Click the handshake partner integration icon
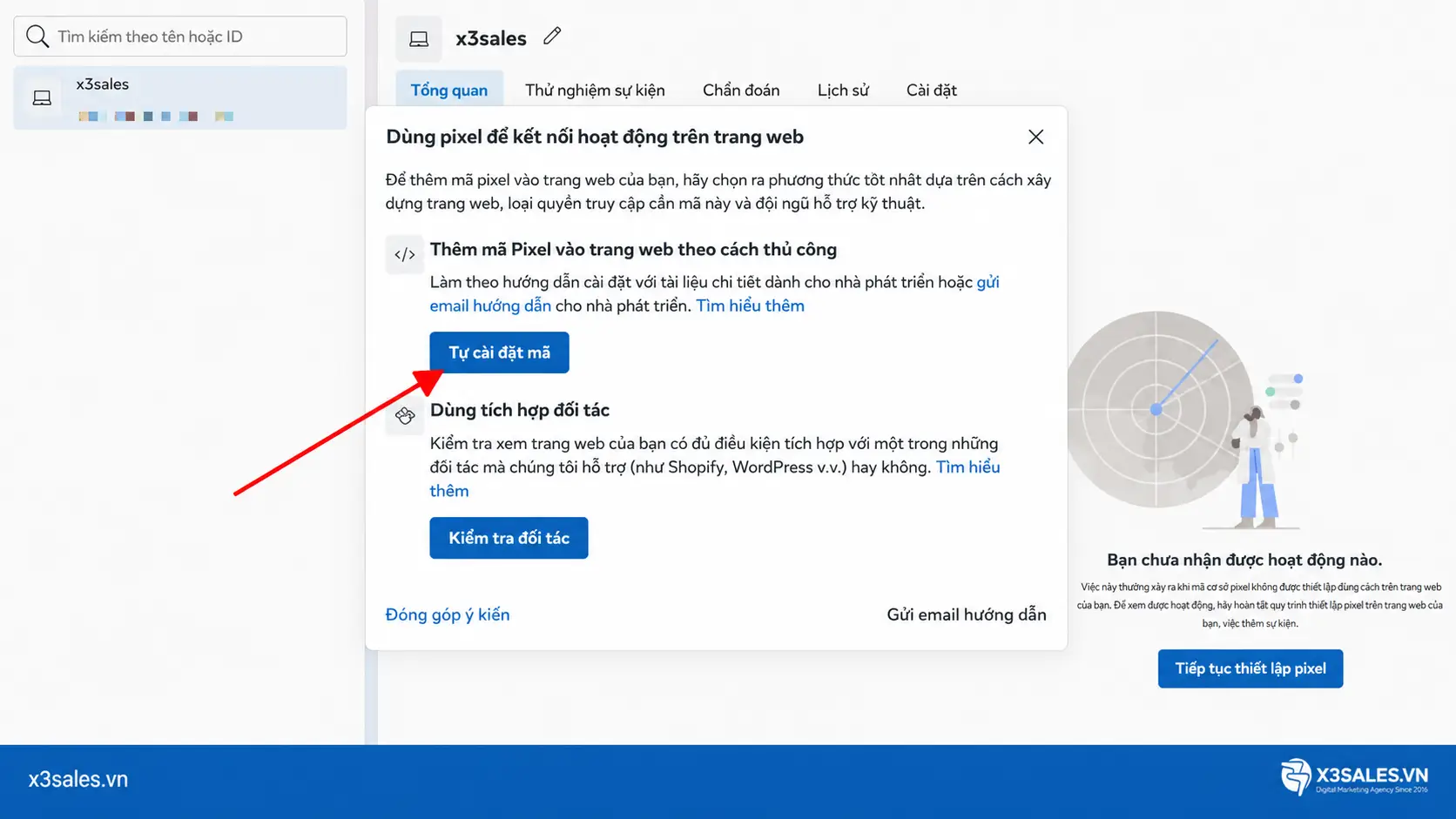 [405, 416]
